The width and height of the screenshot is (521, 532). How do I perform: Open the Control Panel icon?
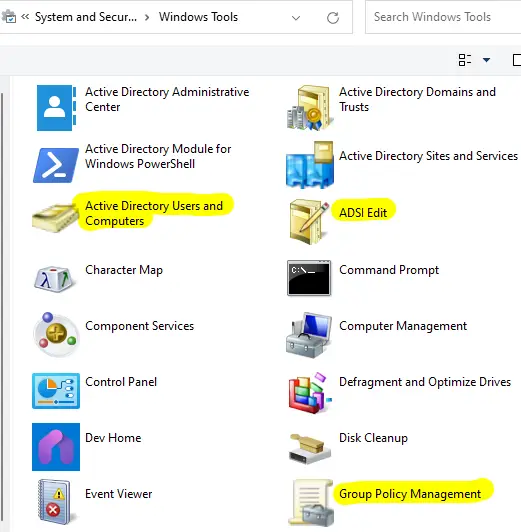pyautogui.click(x=56, y=391)
